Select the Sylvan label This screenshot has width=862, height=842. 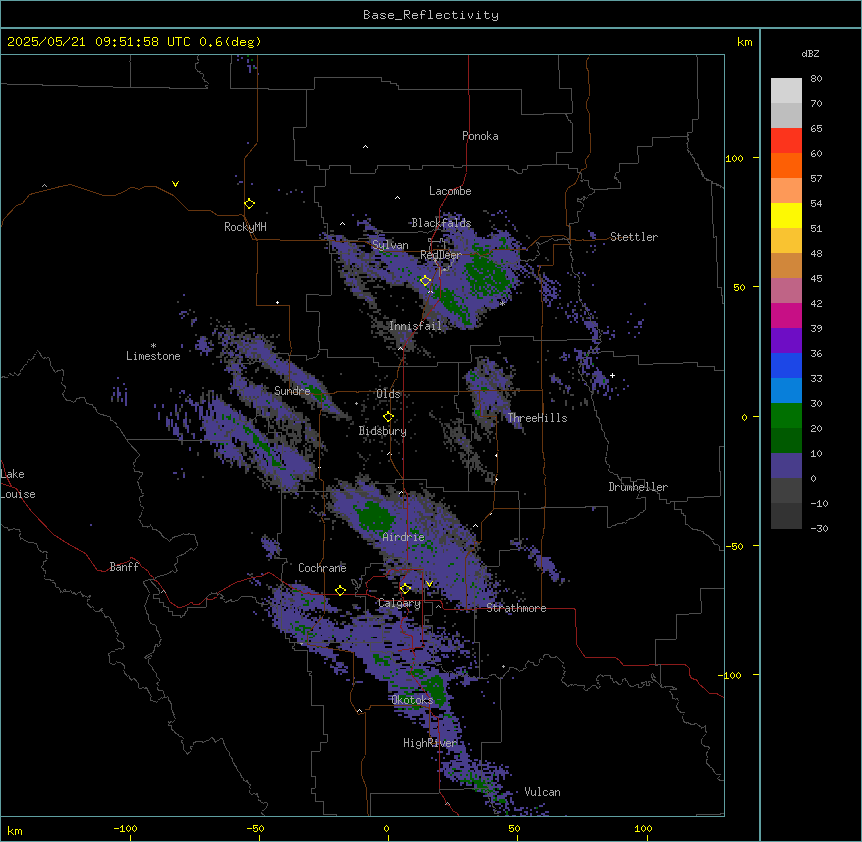coord(390,245)
